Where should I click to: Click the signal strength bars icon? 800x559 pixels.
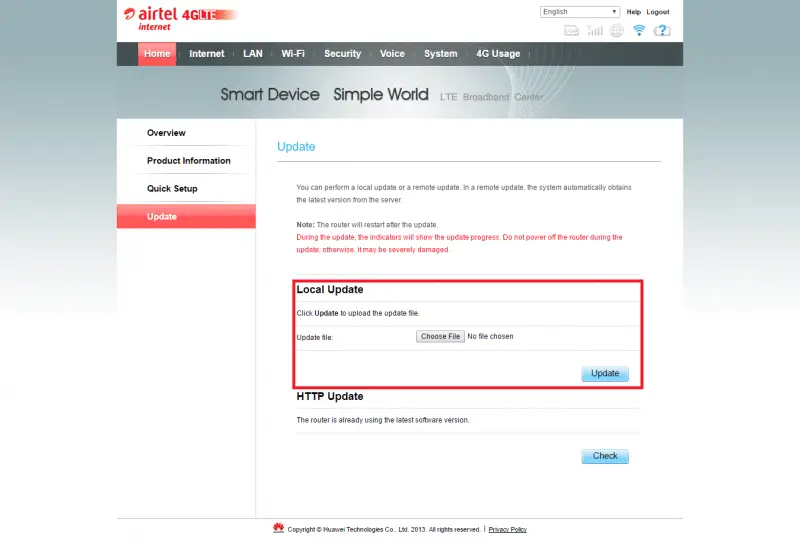pos(594,31)
